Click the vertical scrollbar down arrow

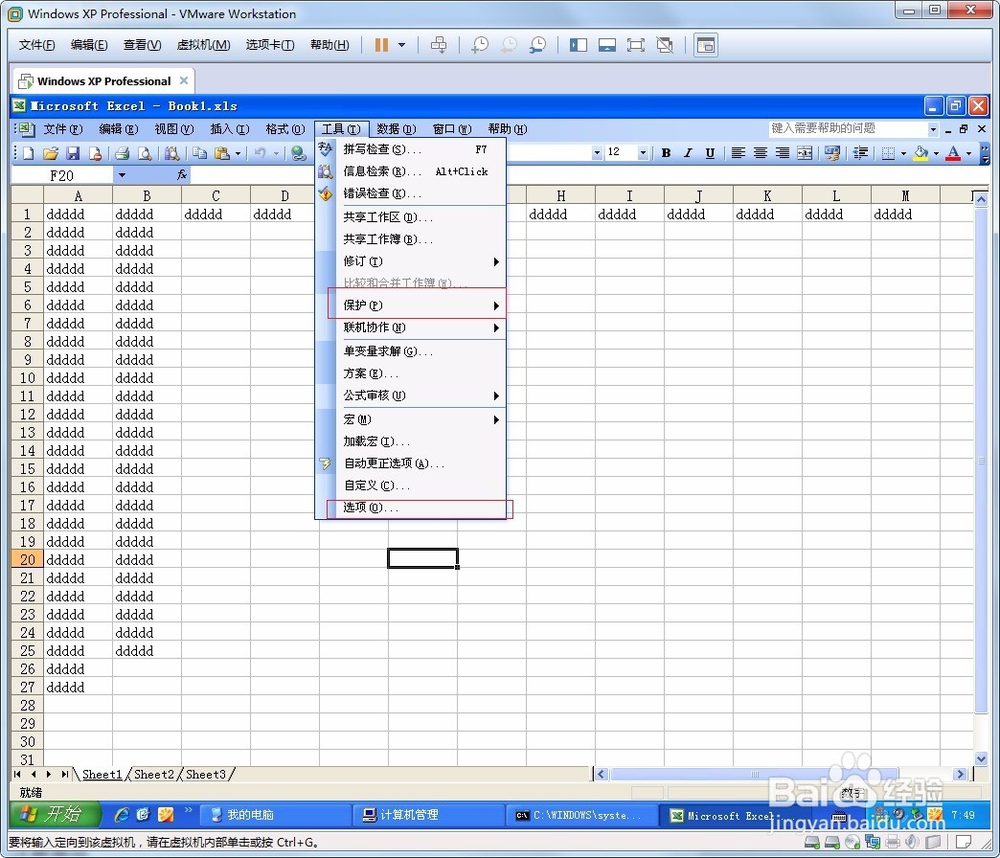981,758
